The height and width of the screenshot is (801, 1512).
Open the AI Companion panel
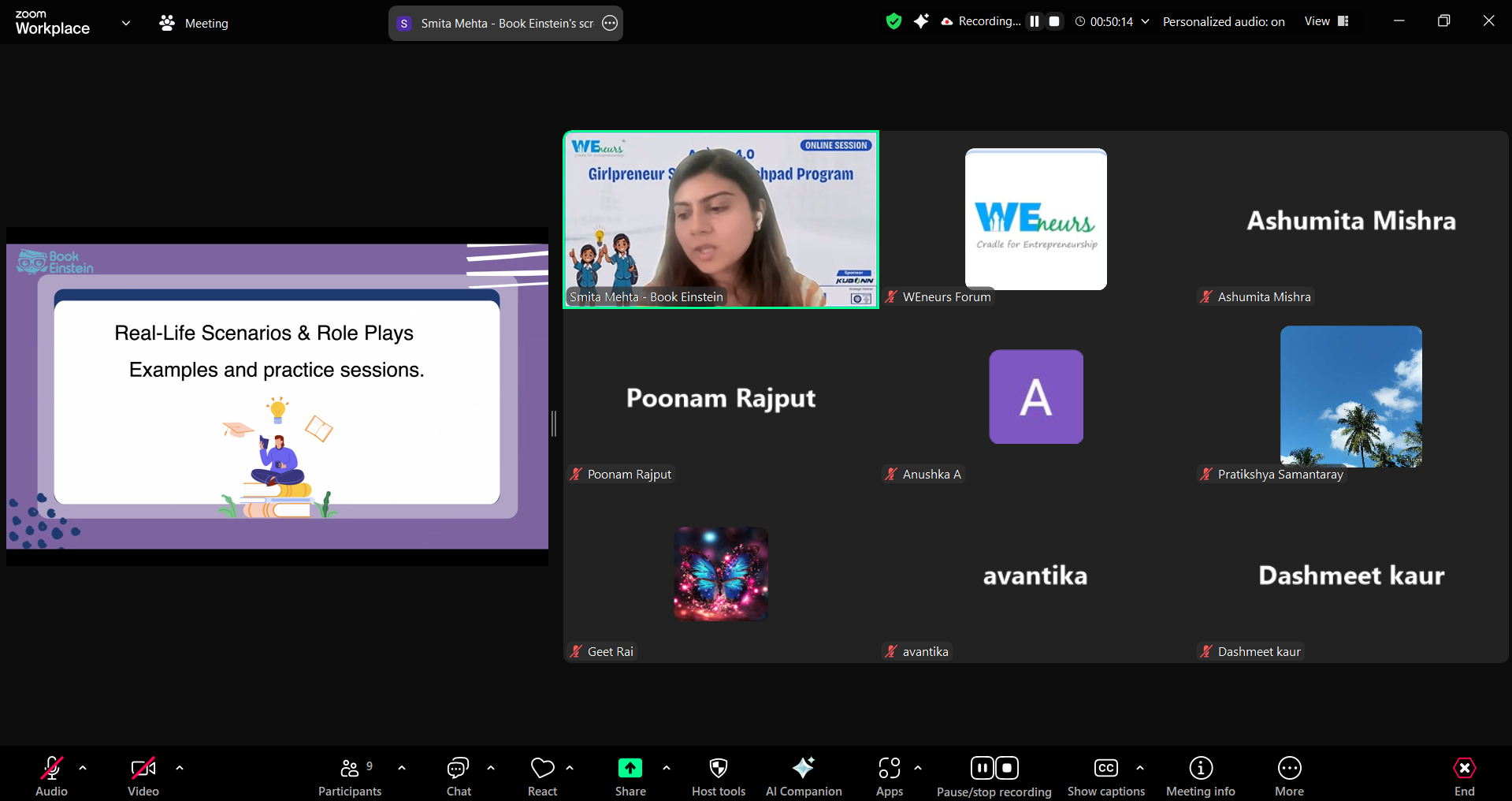(804, 777)
